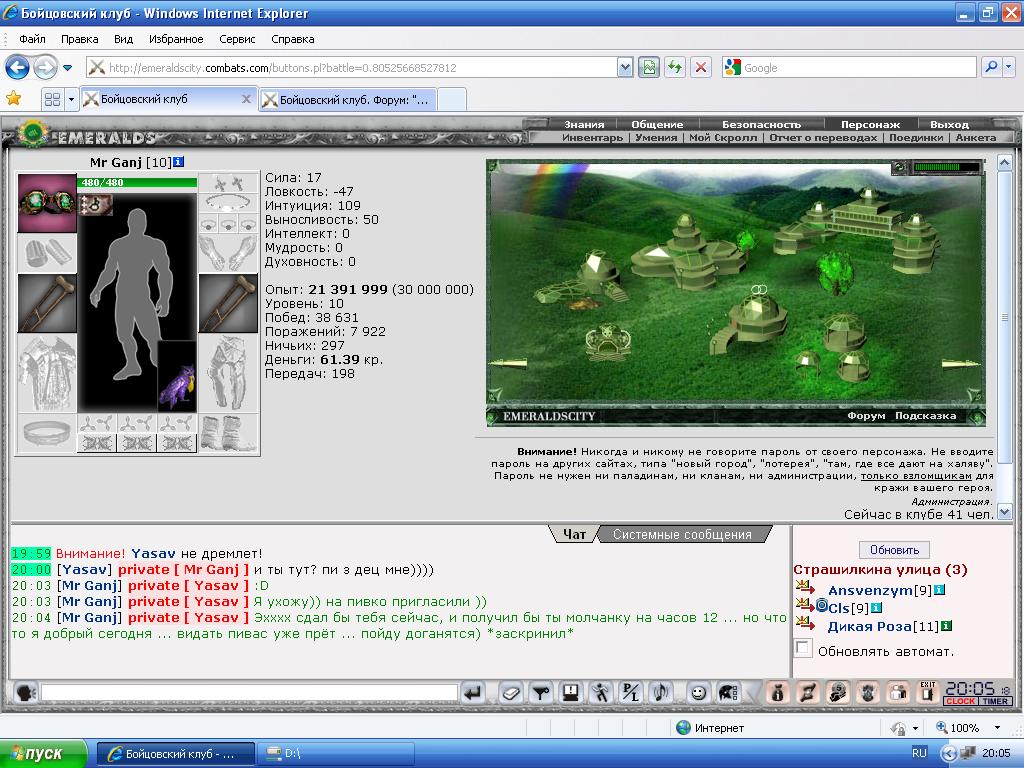Open Подсказка link below the map
This screenshot has height=768, width=1024.
coord(925,415)
